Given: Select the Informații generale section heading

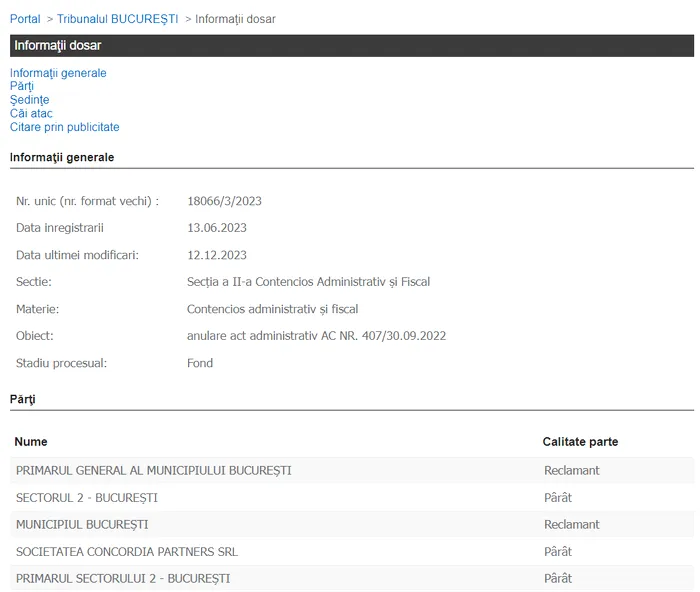Looking at the screenshot, I should pos(62,157).
